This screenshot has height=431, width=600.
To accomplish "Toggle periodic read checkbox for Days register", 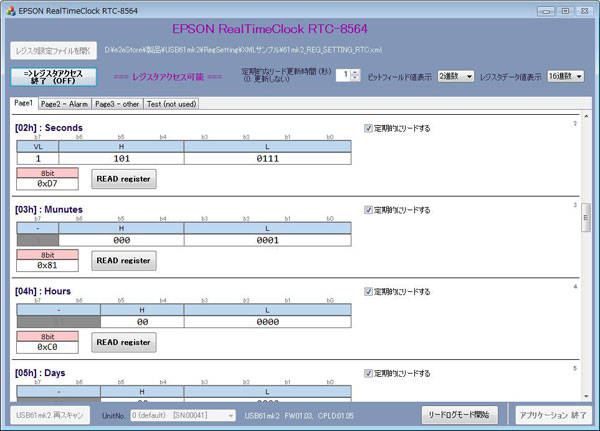I will click(x=368, y=373).
